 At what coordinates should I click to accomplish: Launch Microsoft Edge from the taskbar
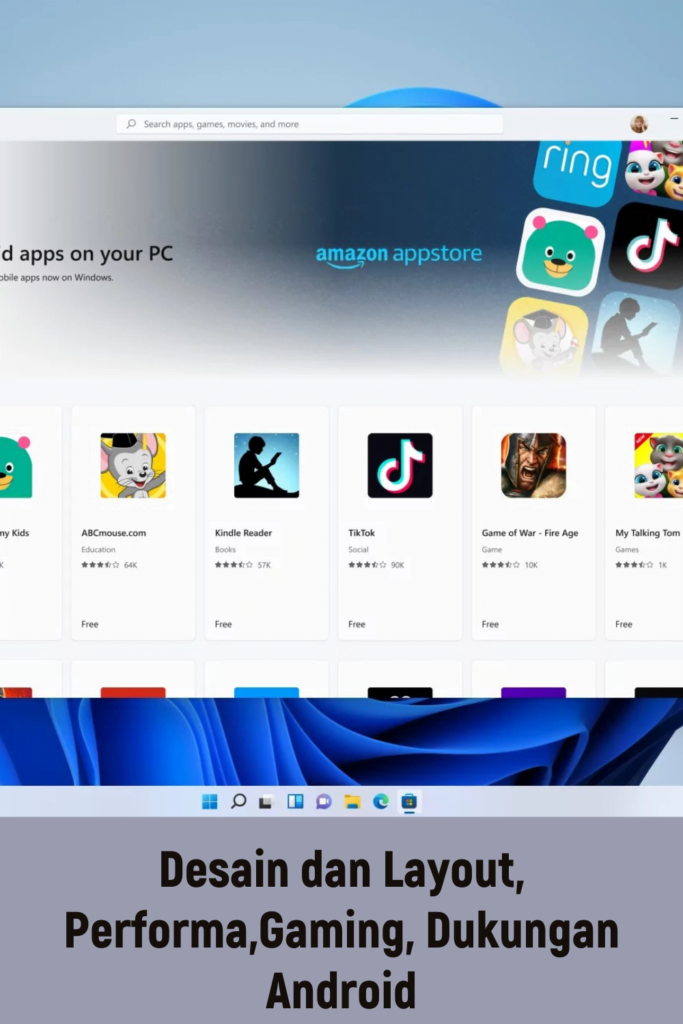[x=381, y=801]
